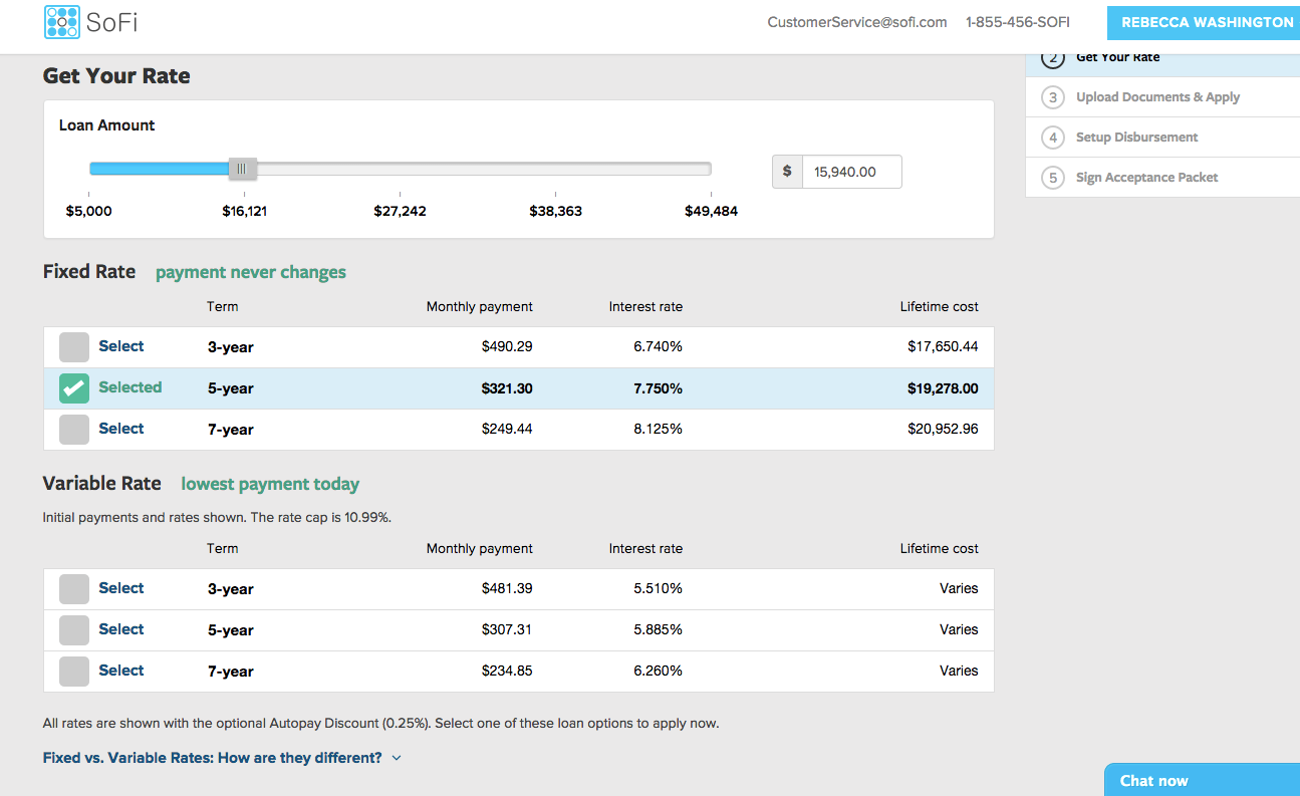Click fixed 3-year lifetime cost $17,650.44
This screenshot has width=1300, height=796.
click(943, 347)
